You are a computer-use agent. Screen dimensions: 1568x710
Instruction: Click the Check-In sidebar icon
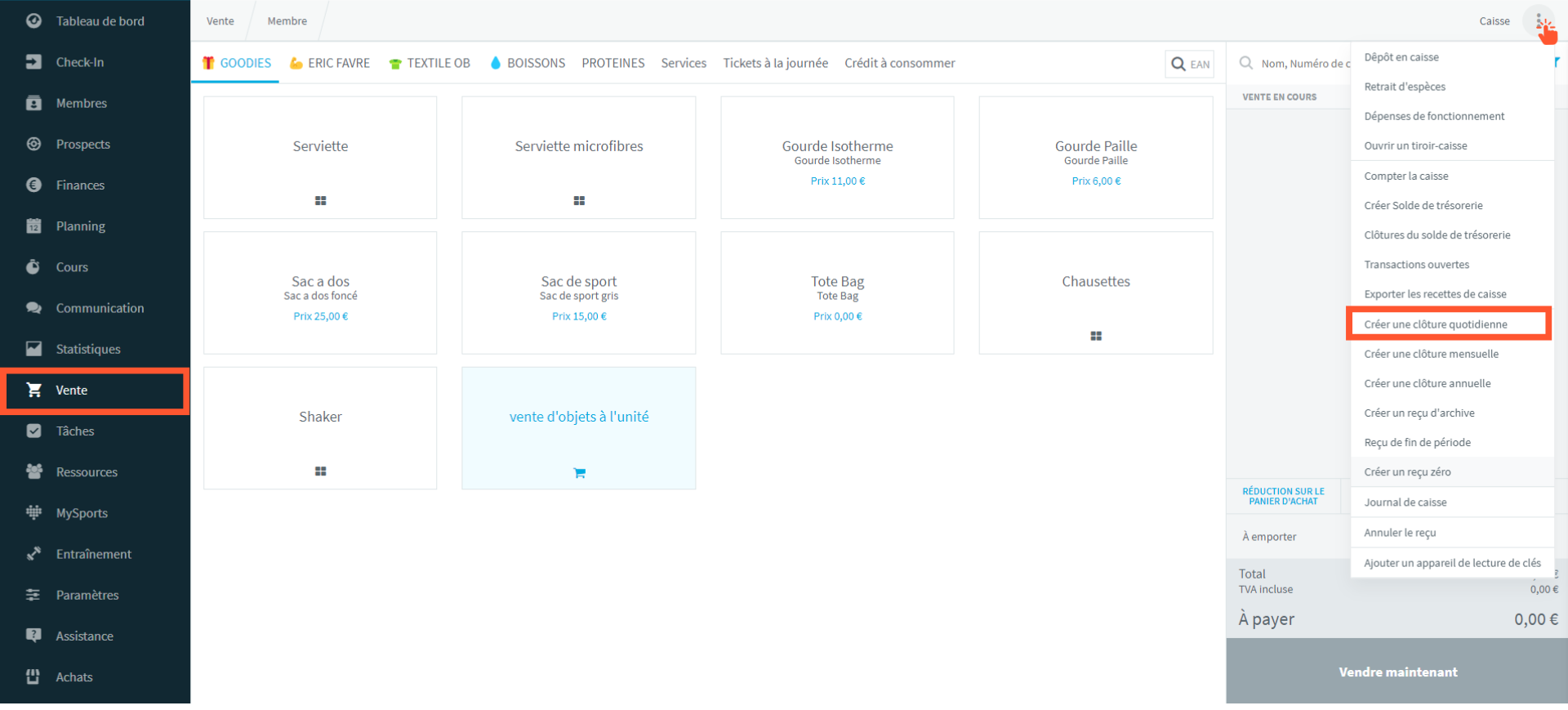(33, 61)
